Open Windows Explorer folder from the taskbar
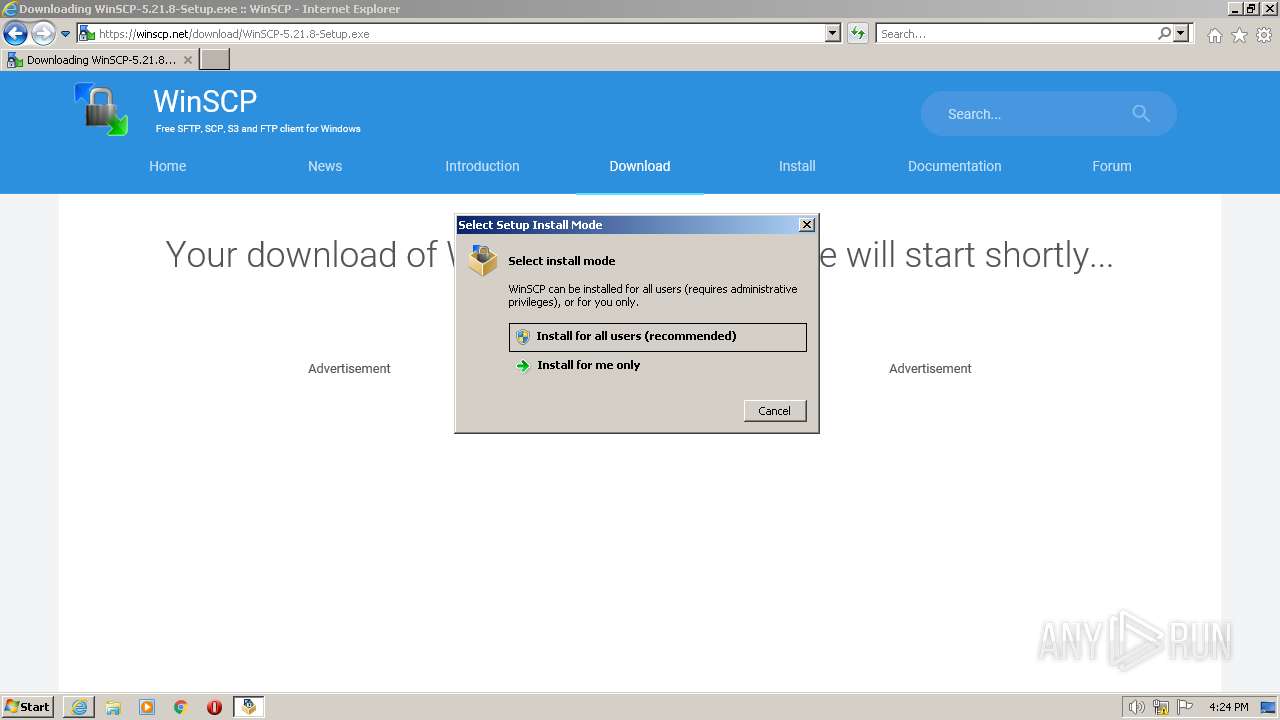This screenshot has width=1280, height=720. (x=113, y=707)
